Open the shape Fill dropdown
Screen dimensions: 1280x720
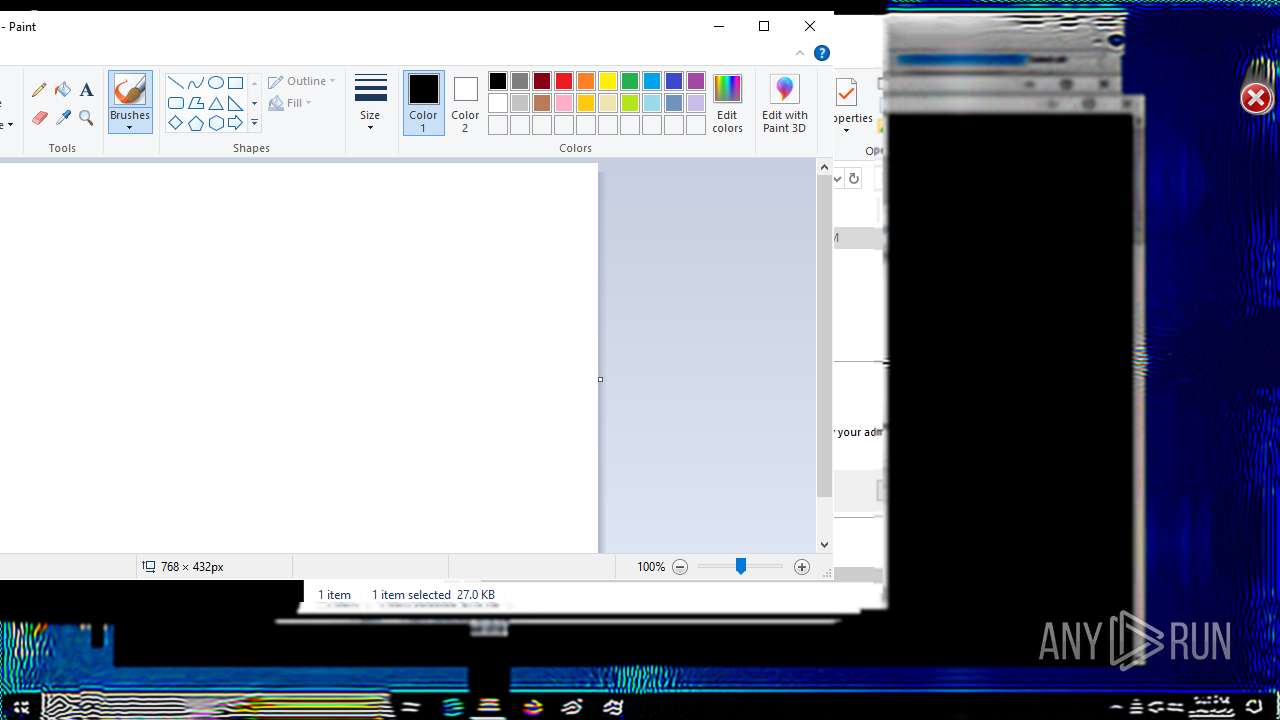tap(291, 103)
